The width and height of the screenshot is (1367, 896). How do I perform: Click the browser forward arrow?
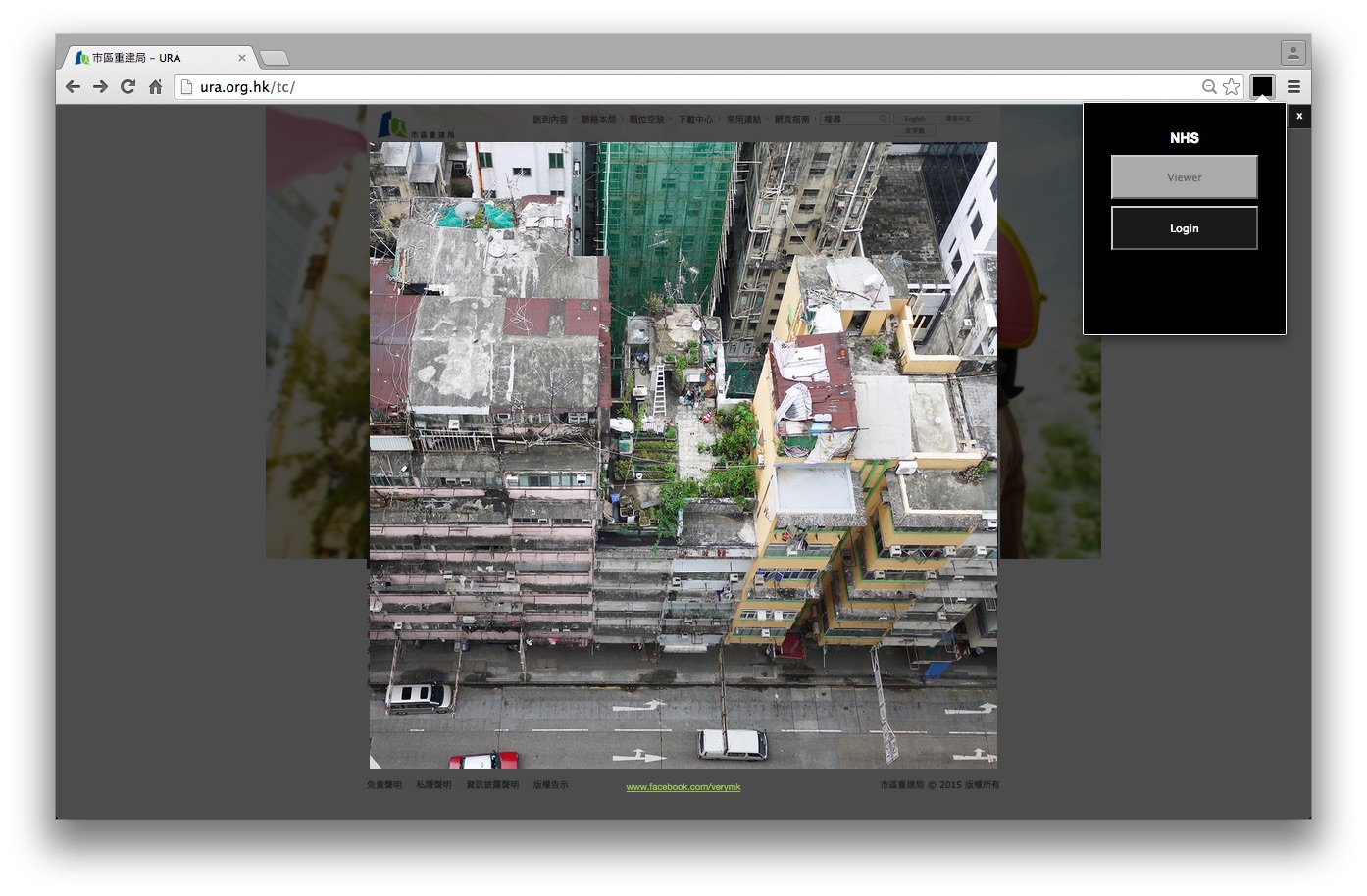click(x=100, y=87)
